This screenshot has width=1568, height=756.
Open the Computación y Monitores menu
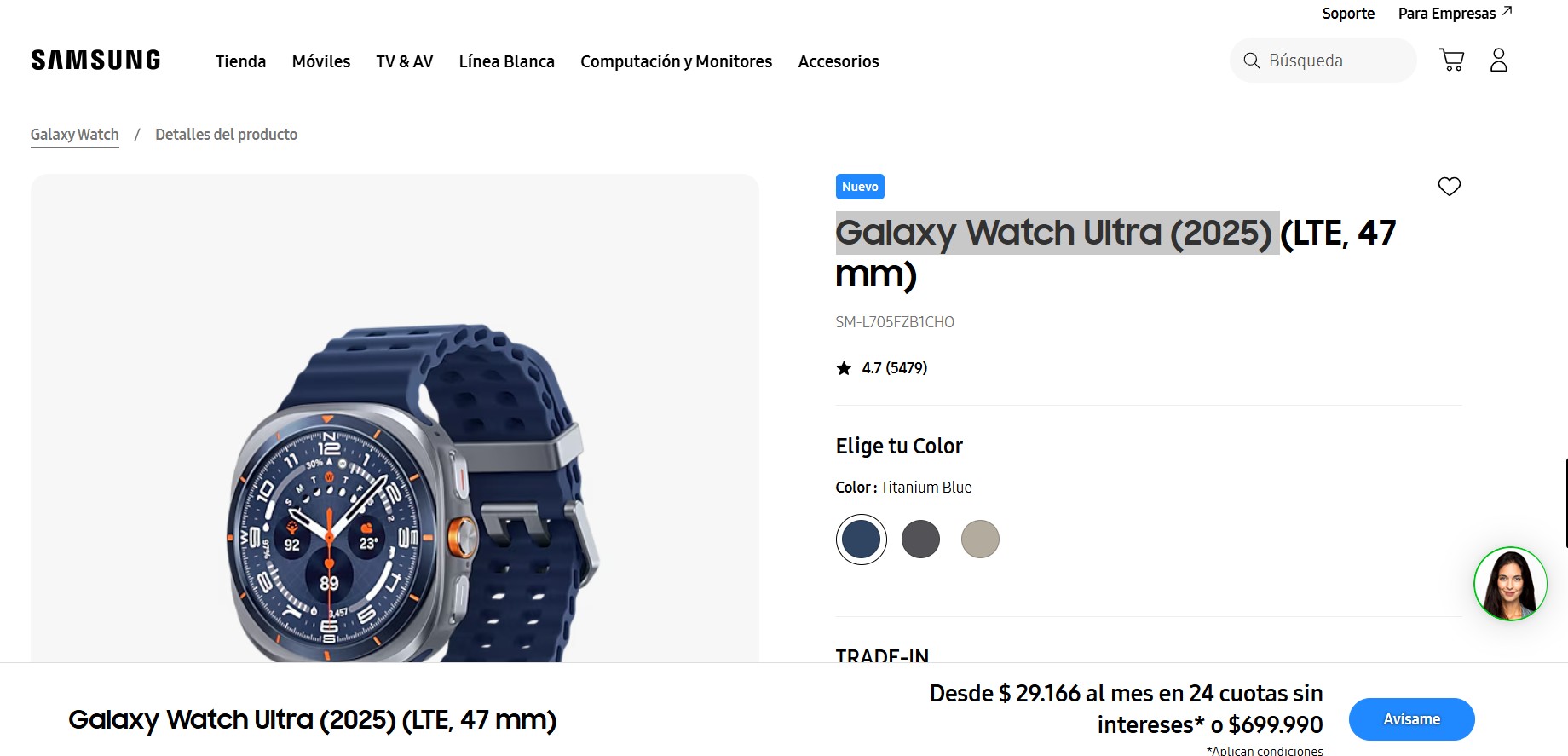tap(676, 61)
